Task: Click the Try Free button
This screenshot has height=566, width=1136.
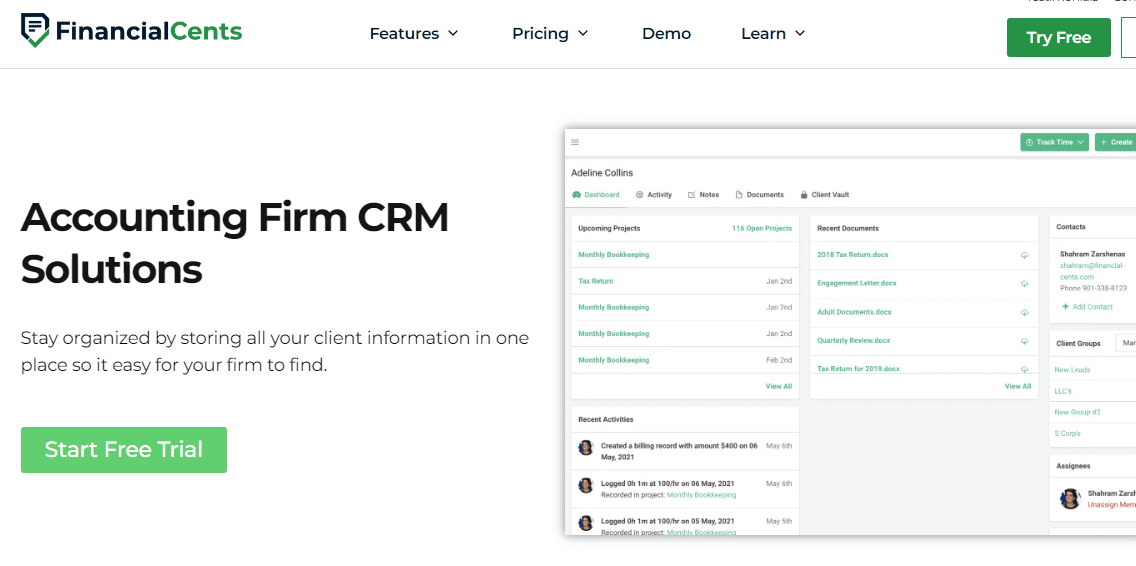Action: [1058, 38]
